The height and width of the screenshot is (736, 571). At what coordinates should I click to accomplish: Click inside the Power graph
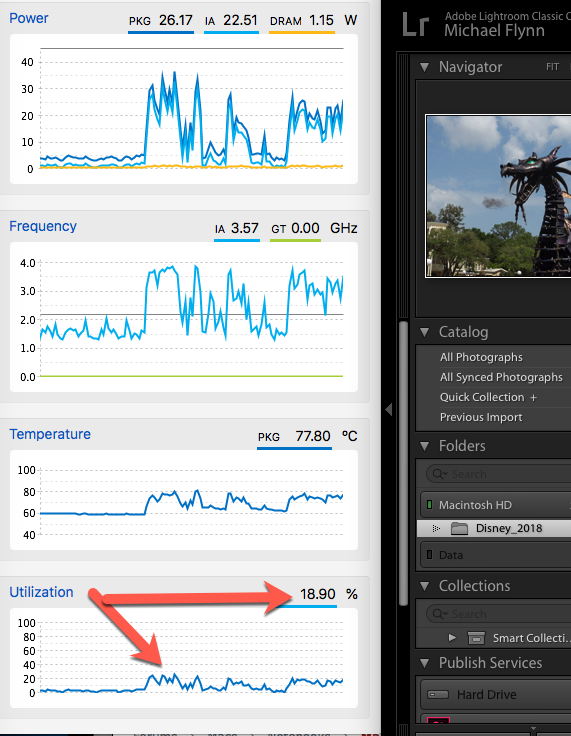click(x=184, y=109)
